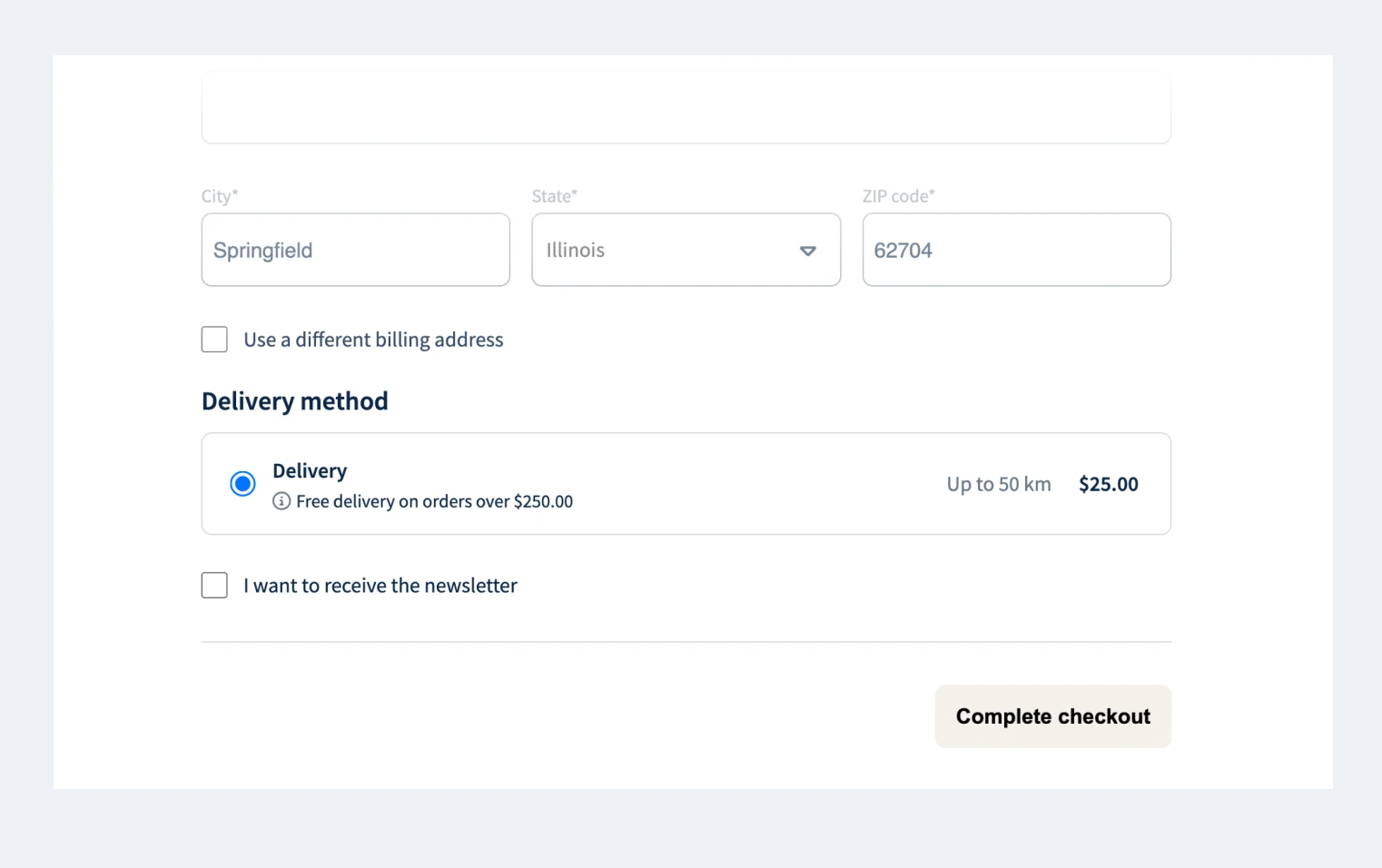Click the free delivery info icon

(281, 500)
